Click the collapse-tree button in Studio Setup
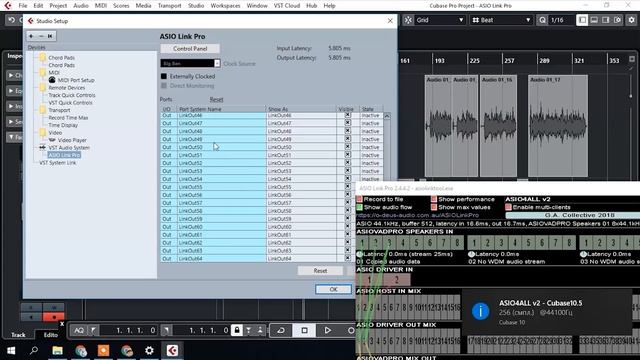Image resolution: width=640 pixels, height=360 pixels. pyautogui.click(x=50, y=36)
